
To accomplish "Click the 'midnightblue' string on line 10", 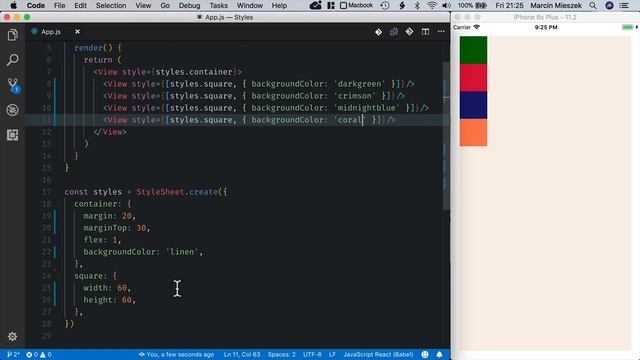I will 367,108.
